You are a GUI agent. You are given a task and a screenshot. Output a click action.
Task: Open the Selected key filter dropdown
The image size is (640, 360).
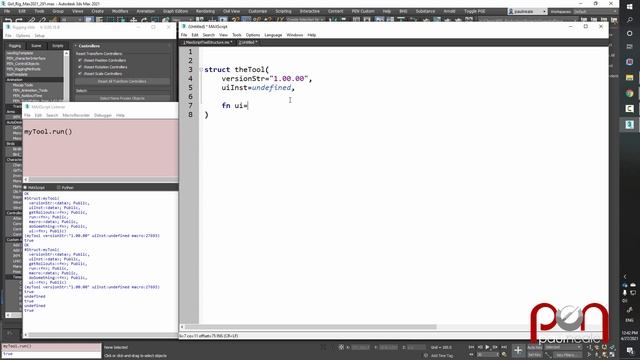pyautogui.click(x=563, y=347)
